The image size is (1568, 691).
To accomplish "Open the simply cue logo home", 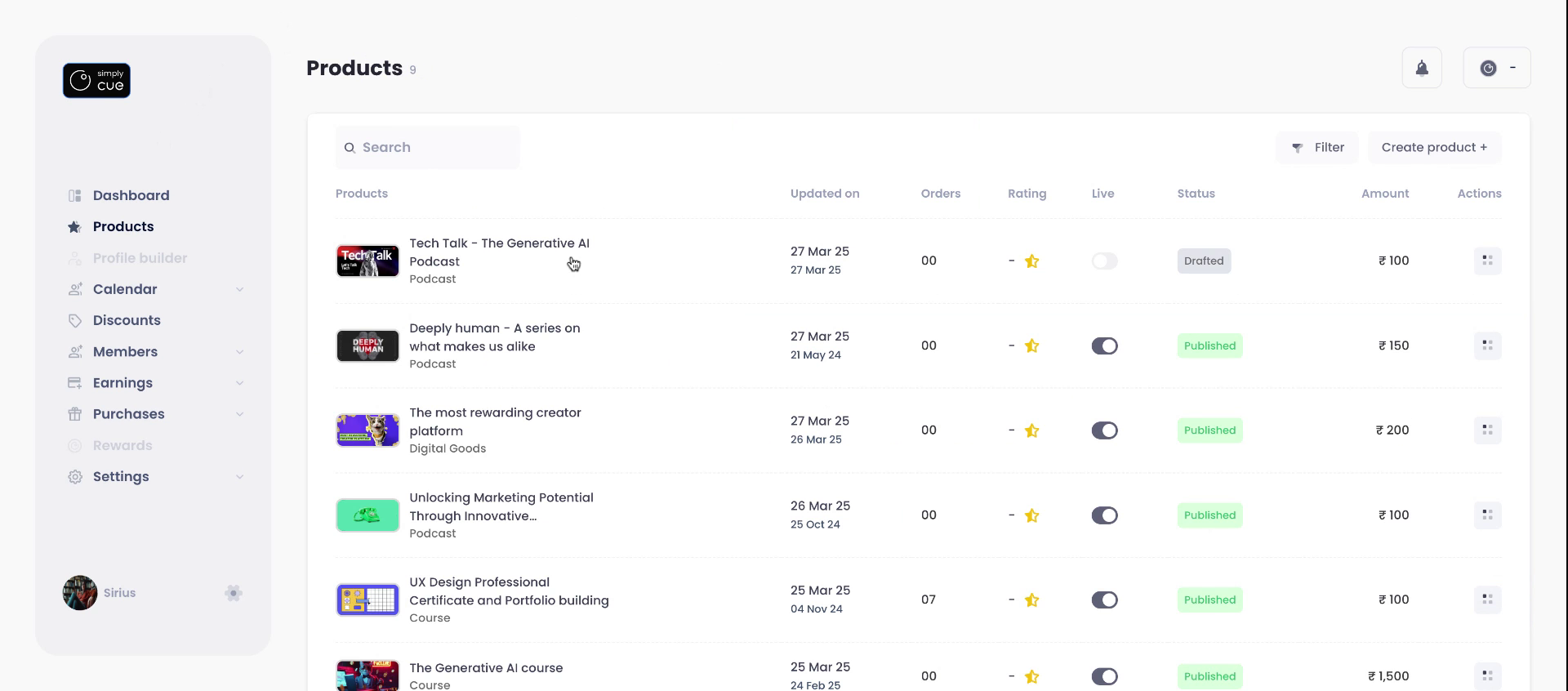I will (96, 81).
